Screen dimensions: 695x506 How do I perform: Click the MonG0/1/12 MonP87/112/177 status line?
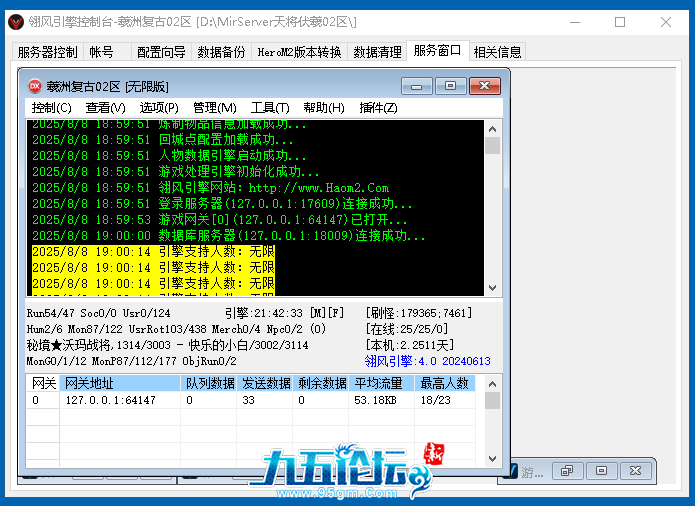tap(131, 361)
